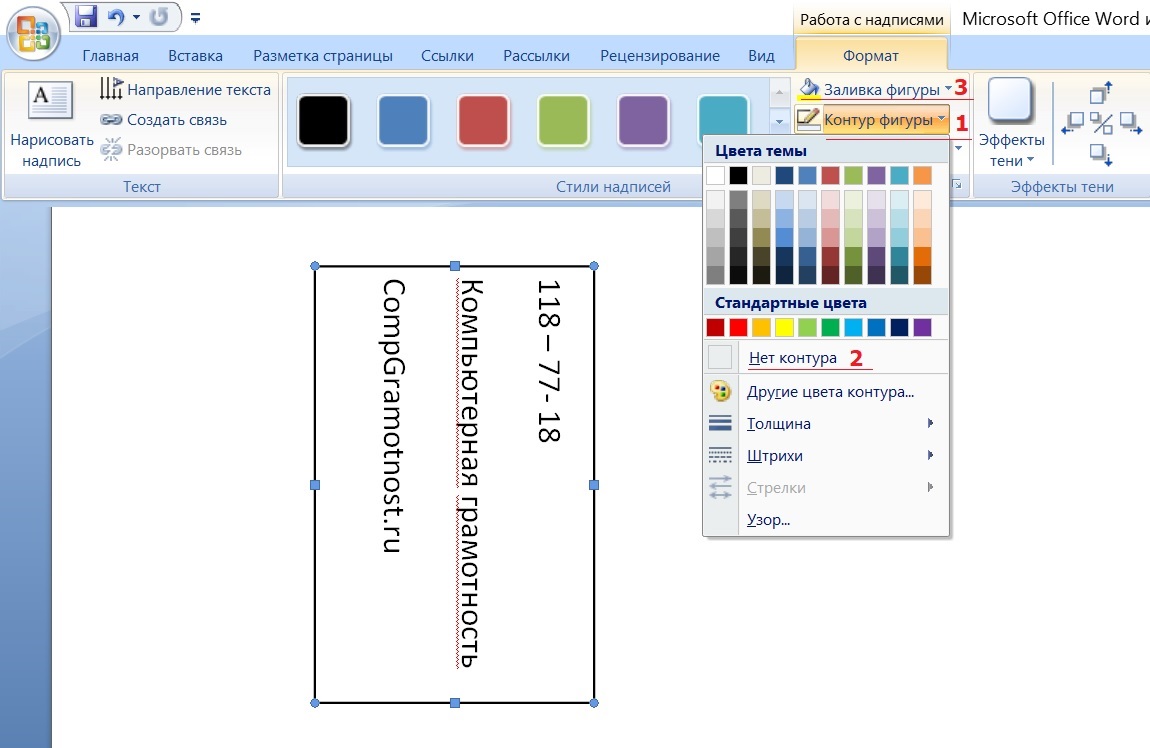The height and width of the screenshot is (748, 1150).
Task: Open the Разметка страницы tab
Action: click(323, 56)
